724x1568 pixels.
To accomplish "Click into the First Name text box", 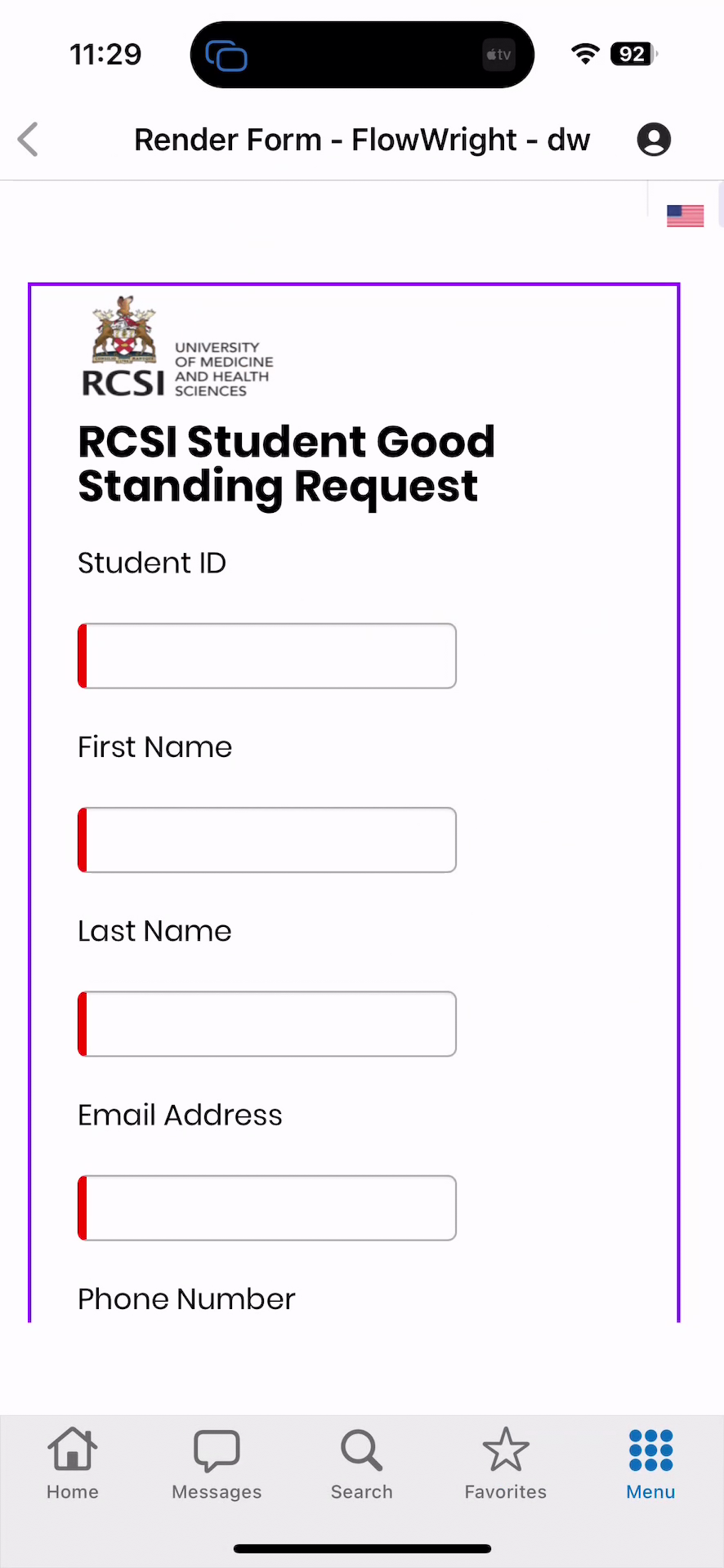I will pyautogui.click(x=266, y=840).
